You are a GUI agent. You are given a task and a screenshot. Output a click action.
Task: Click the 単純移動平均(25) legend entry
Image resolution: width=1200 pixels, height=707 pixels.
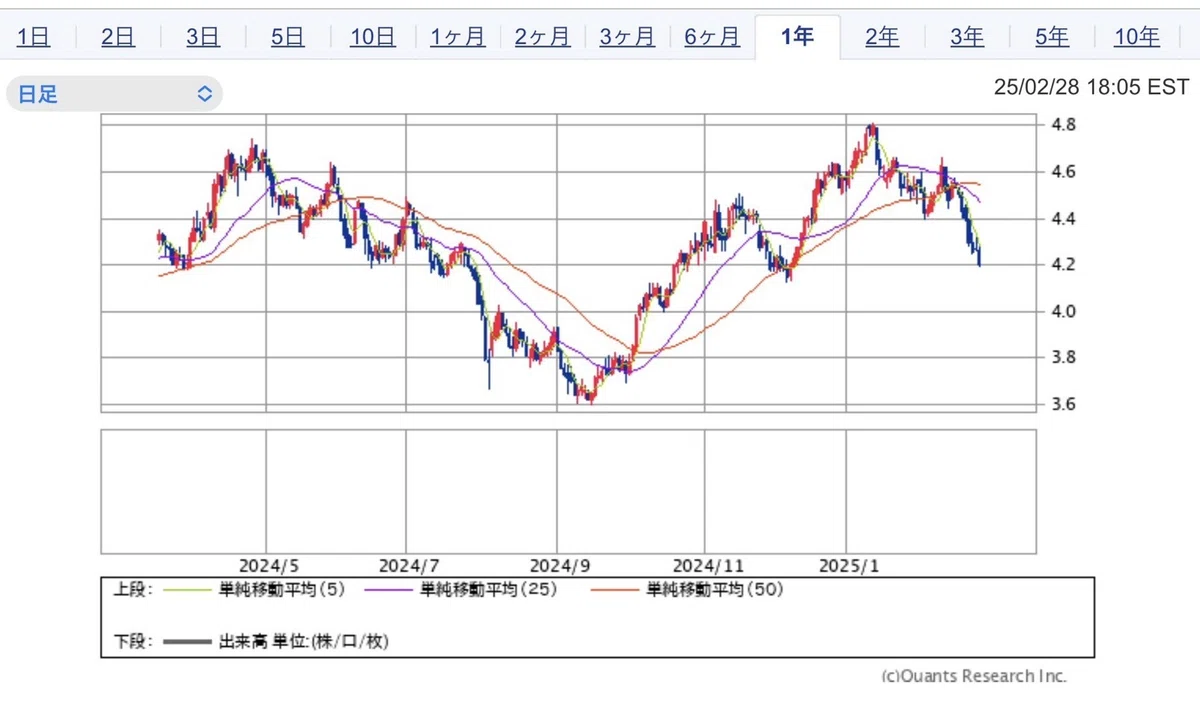point(460,590)
